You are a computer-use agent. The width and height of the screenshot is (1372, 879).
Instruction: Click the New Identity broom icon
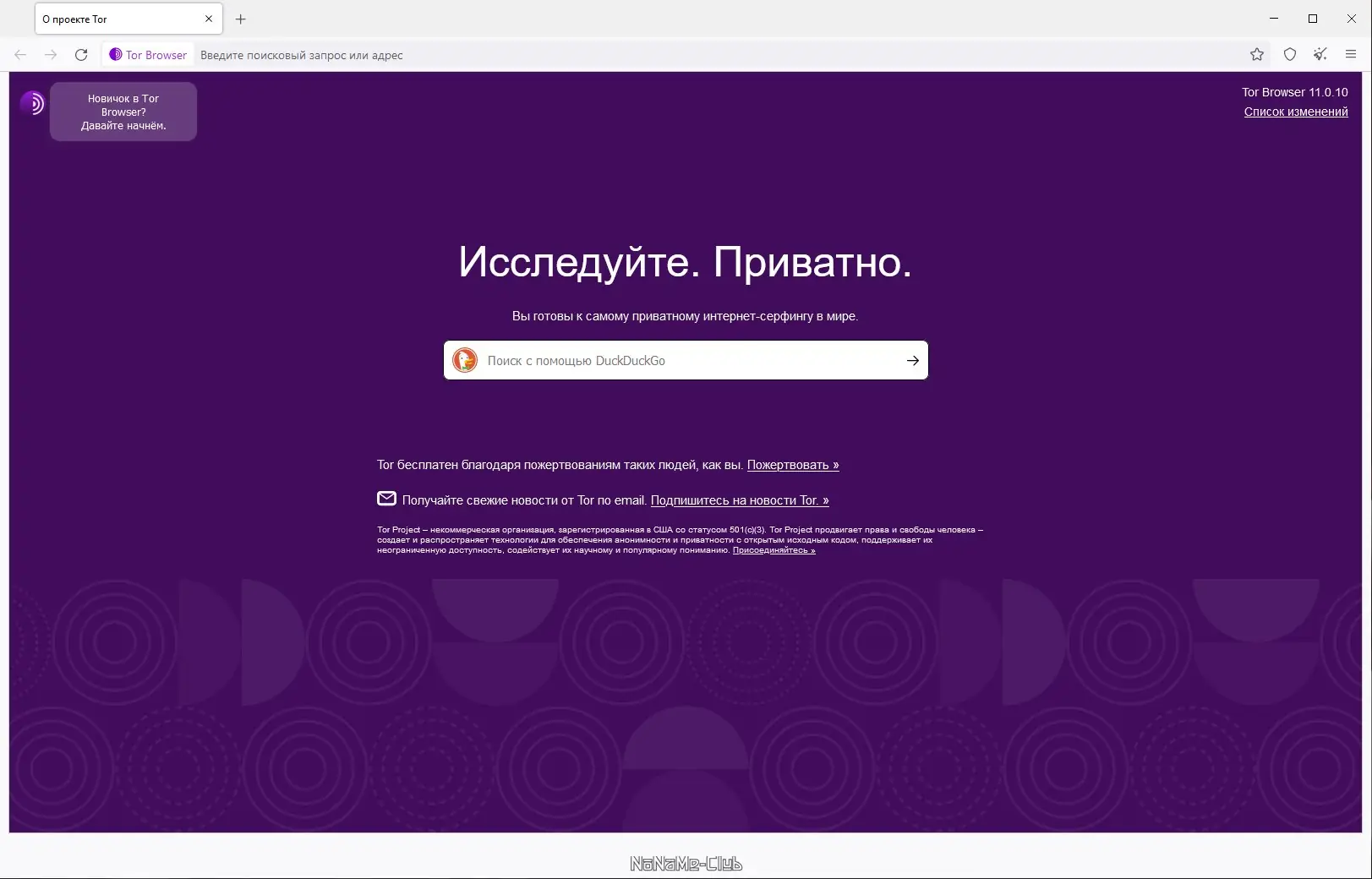point(1320,55)
